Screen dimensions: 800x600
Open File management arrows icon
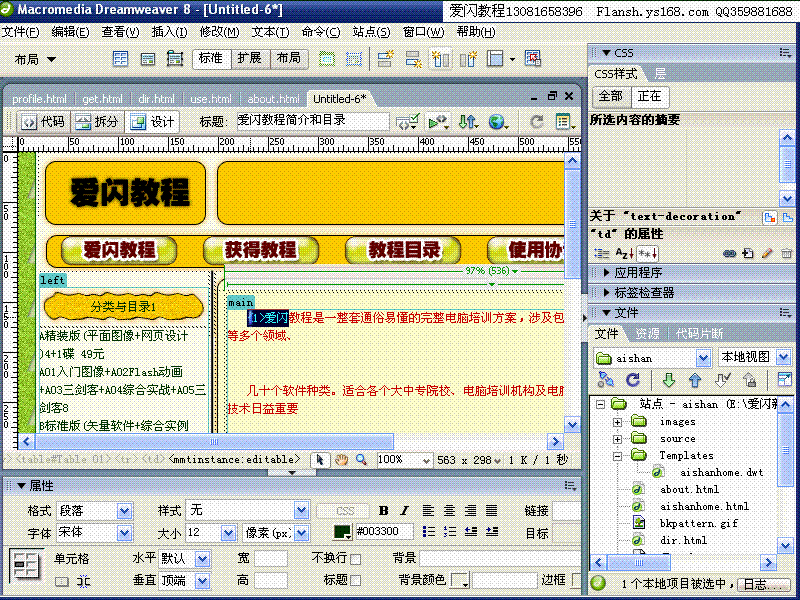coord(467,122)
